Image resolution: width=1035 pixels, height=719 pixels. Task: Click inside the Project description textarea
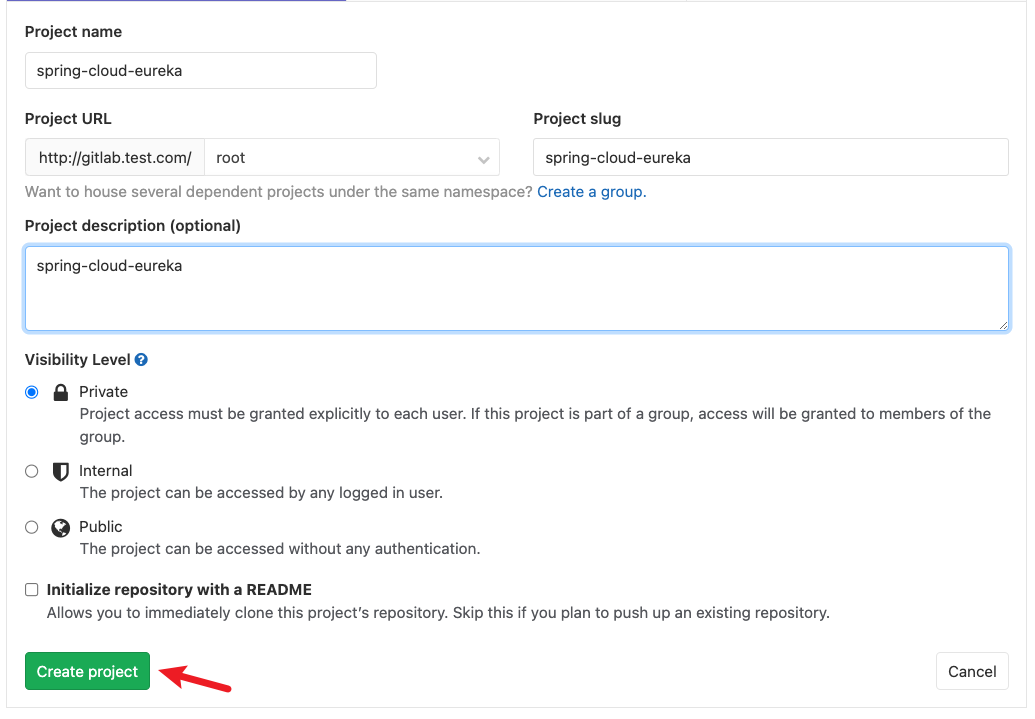(517, 289)
